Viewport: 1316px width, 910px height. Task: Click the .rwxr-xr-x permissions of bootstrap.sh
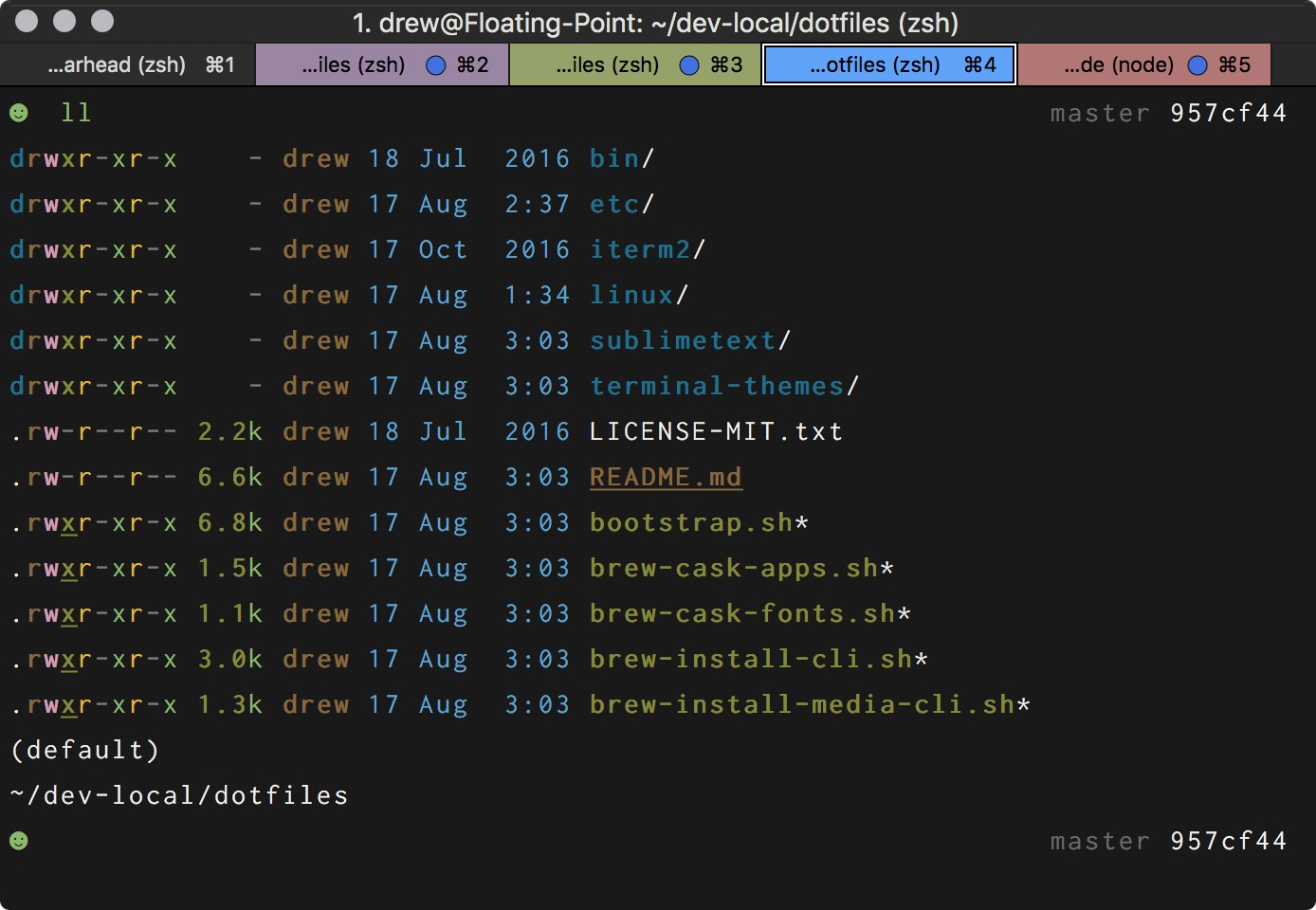[x=93, y=522]
